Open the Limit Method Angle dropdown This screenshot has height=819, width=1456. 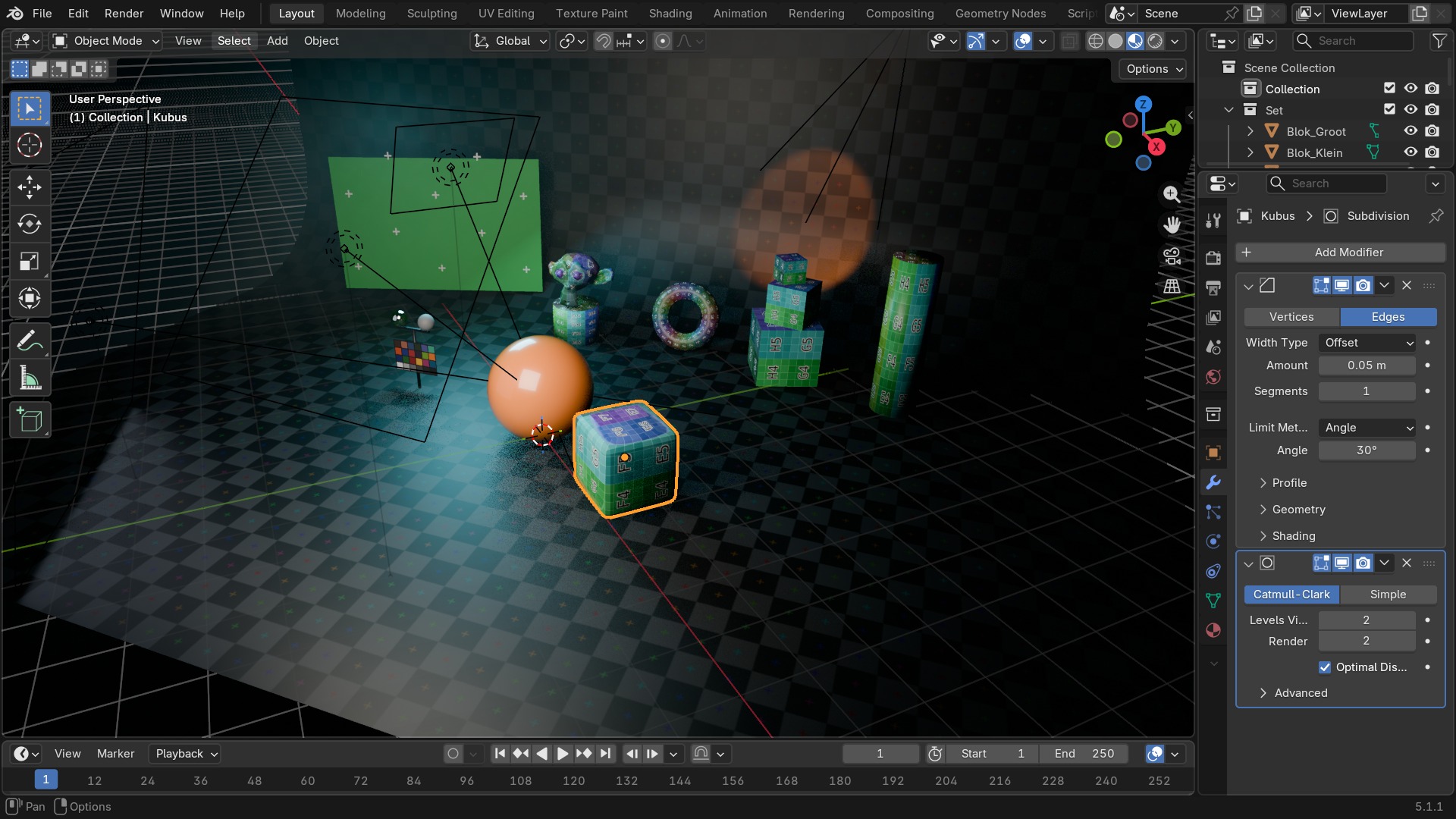tap(1368, 428)
